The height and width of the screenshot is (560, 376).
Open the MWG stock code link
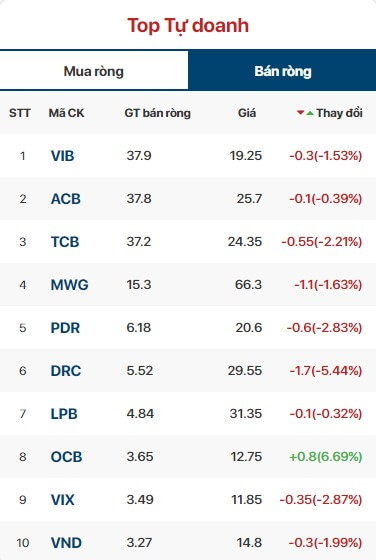(70, 285)
